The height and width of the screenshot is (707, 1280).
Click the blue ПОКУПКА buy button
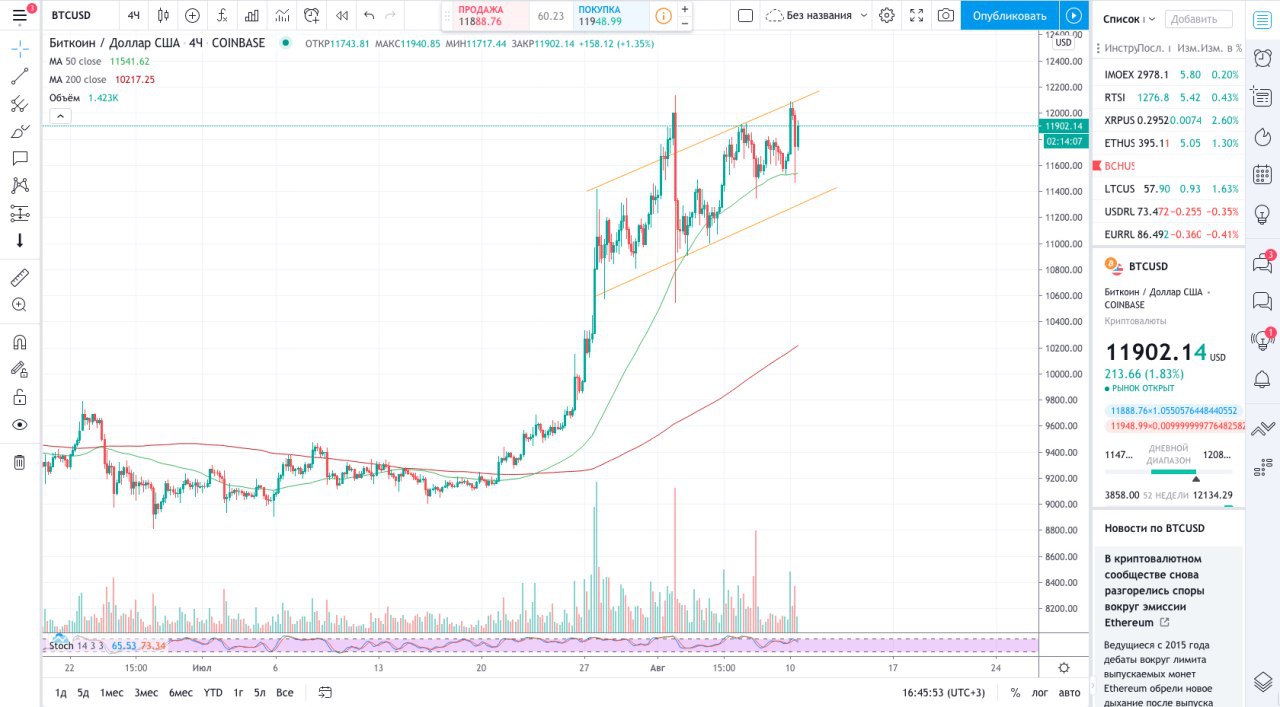(610, 15)
